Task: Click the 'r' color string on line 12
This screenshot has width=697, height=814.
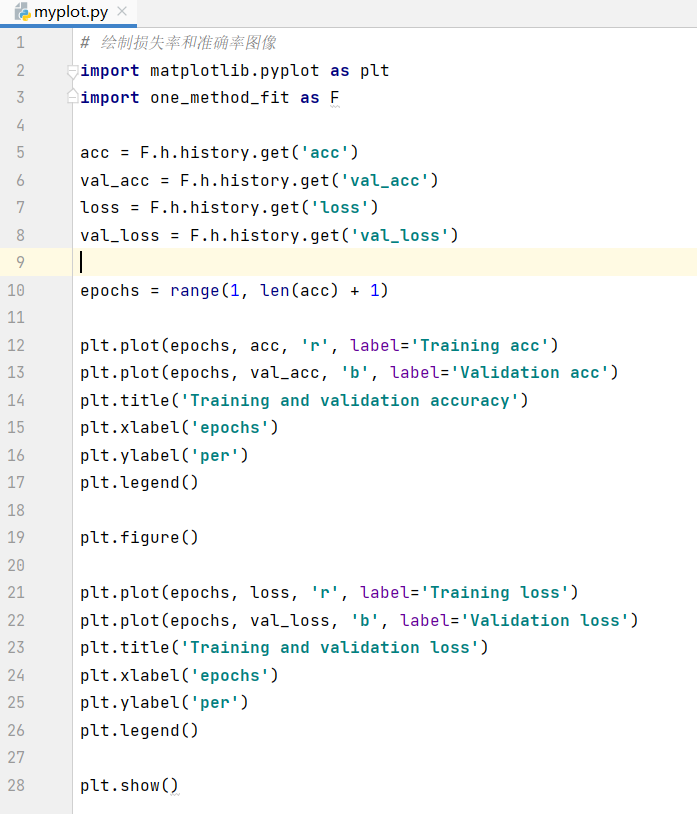Action: point(315,345)
